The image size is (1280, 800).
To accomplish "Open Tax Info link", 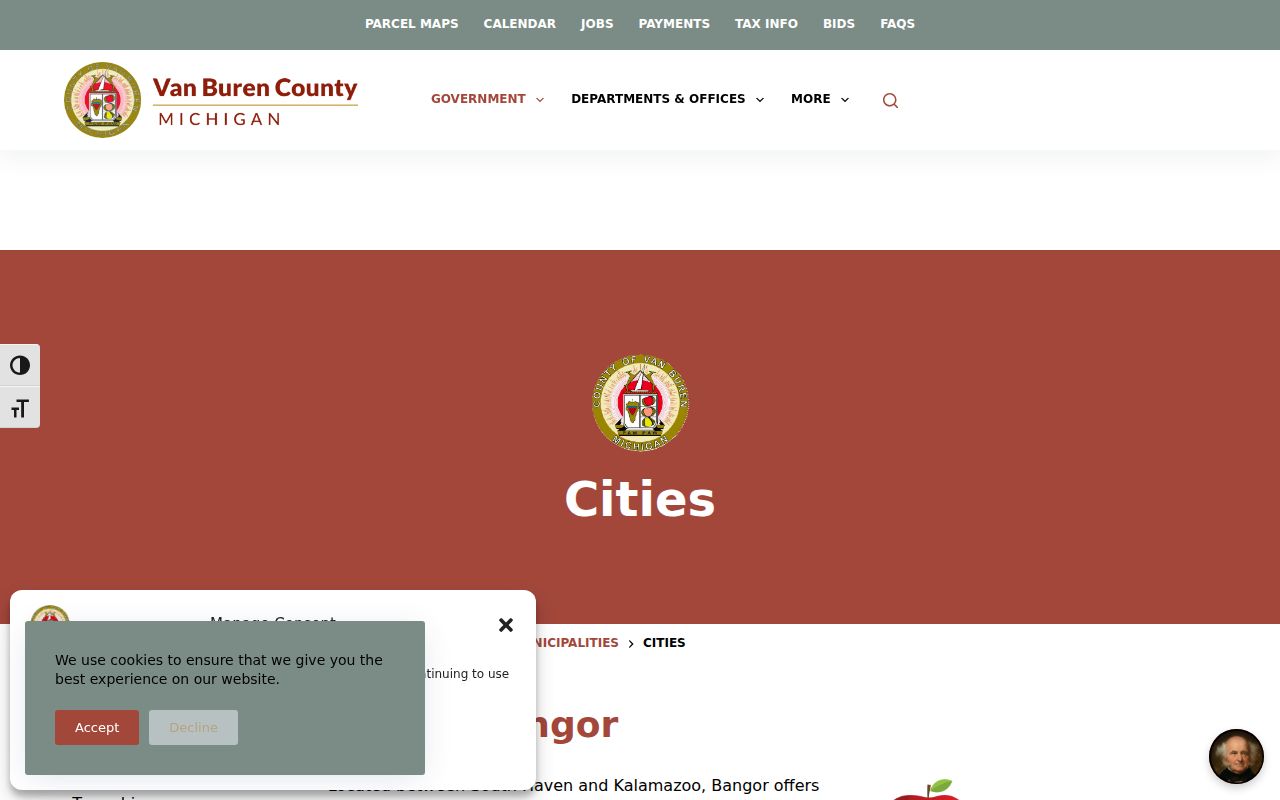I will click(766, 24).
